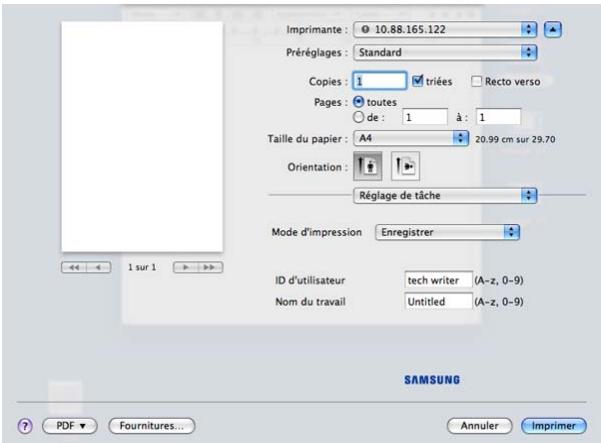Click the '20.99 cm sur 29.70' text

[x=515, y=139]
